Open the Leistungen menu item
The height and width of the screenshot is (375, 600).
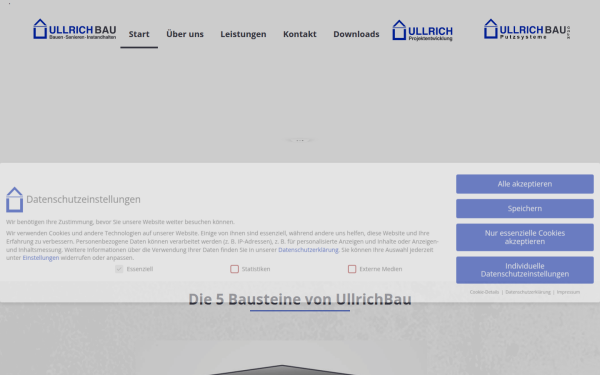(x=243, y=34)
